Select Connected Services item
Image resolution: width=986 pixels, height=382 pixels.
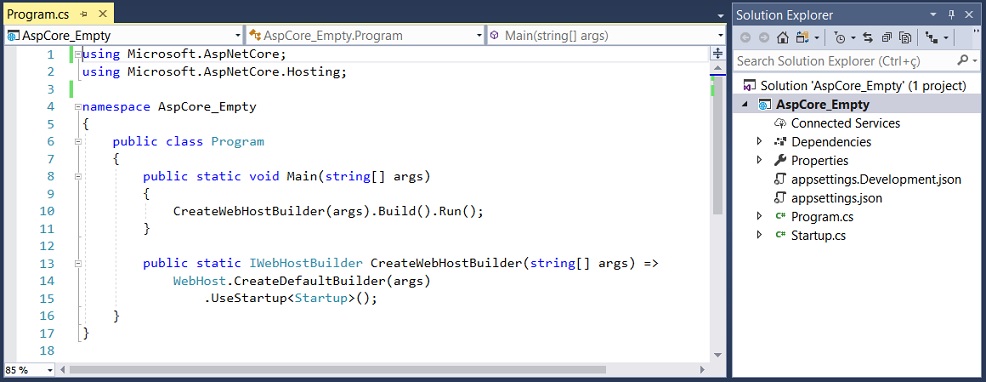pyautogui.click(x=845, y=123)
